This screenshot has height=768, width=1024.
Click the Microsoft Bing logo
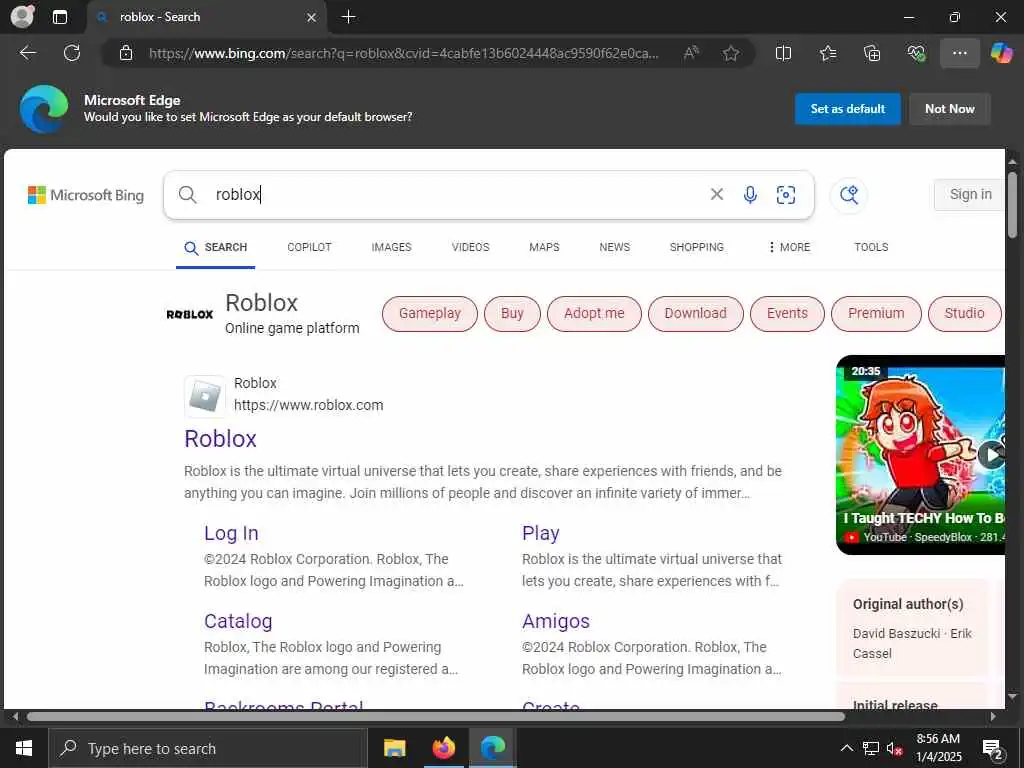(x=86, y=195)
